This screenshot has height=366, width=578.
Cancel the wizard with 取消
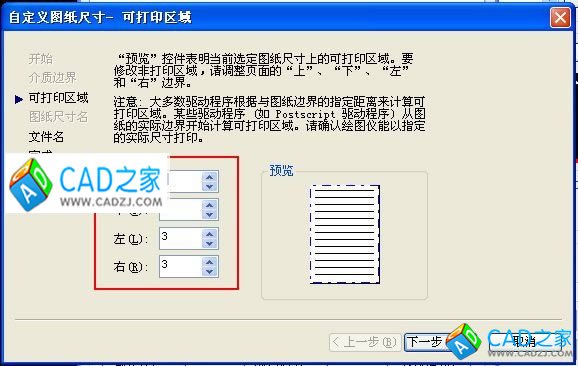pos(525,342)
